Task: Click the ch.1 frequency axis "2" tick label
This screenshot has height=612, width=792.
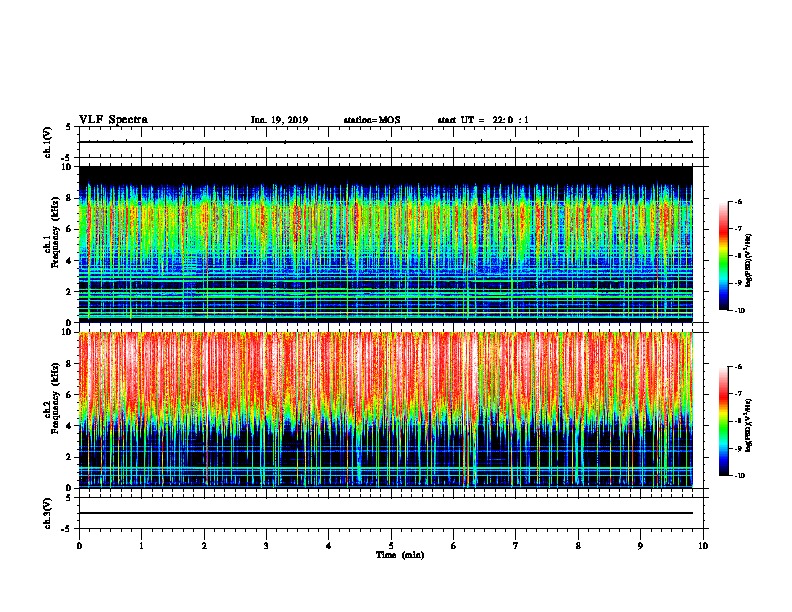Action: (x=70, y=291)
